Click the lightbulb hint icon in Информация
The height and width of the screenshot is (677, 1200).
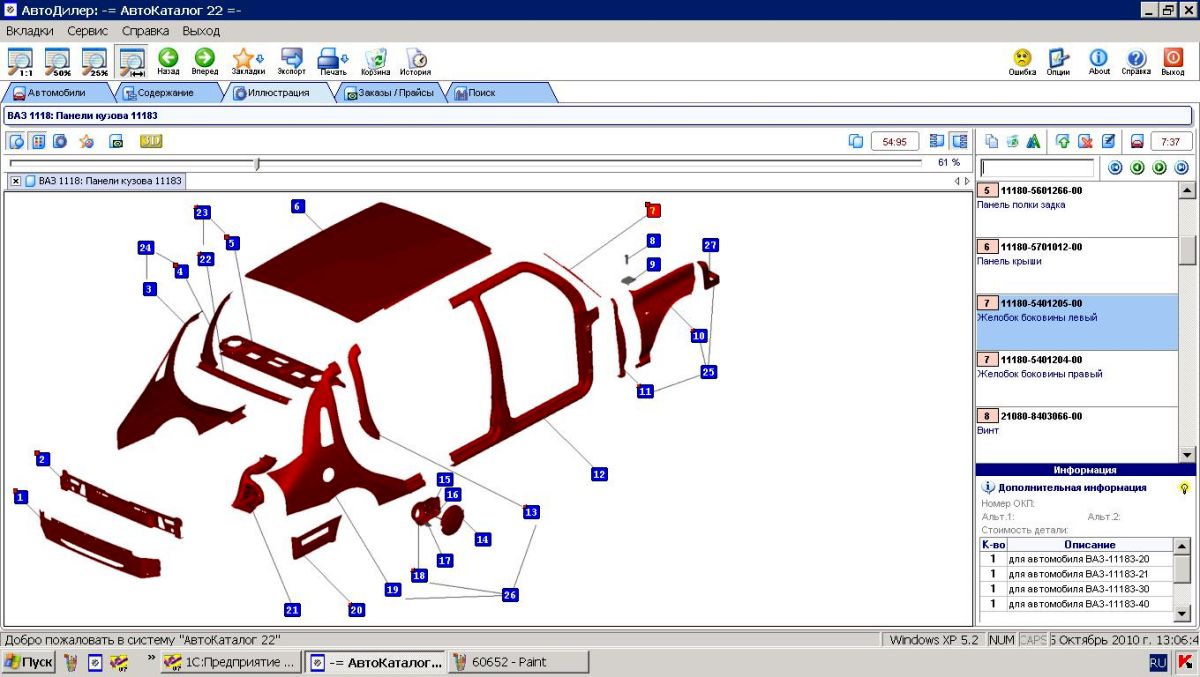(1184, 488)
